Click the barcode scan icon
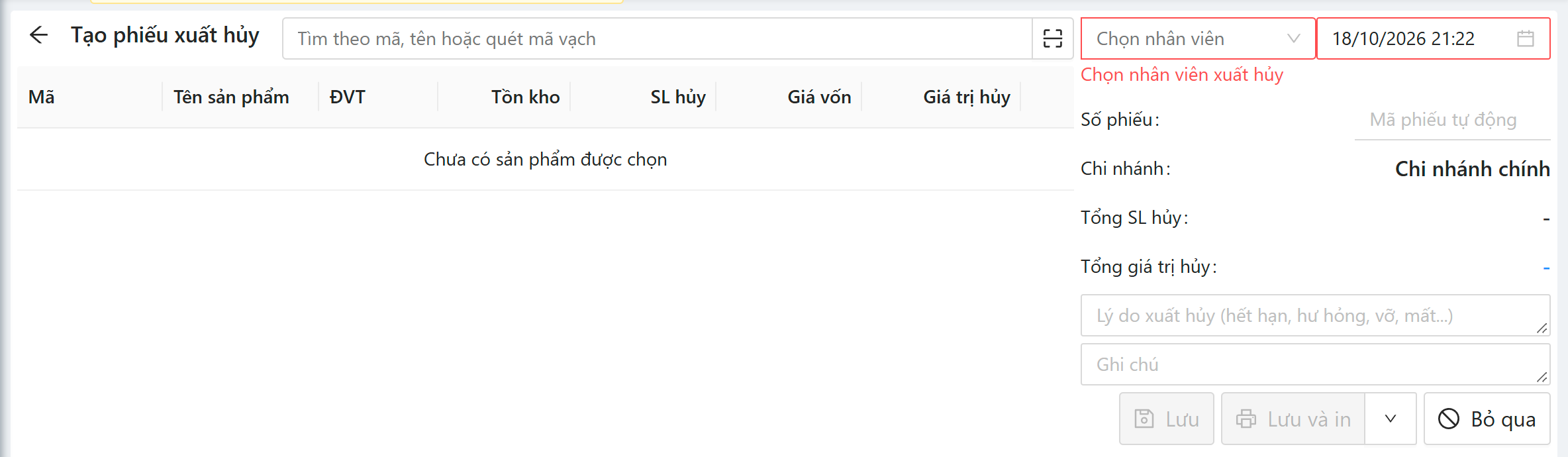 click(1053, 38)
